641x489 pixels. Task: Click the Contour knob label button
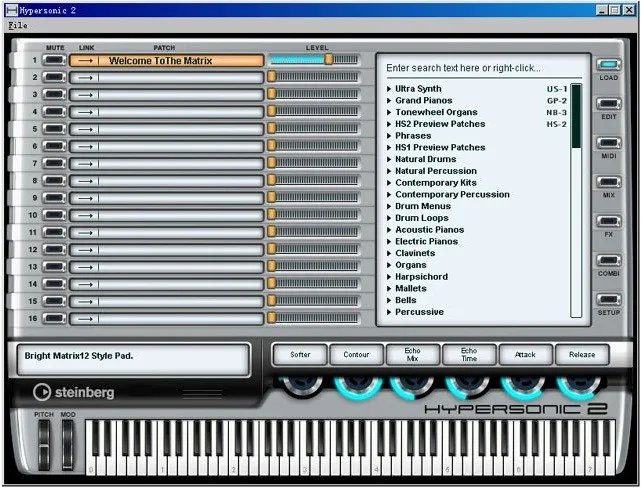(356, 354)
